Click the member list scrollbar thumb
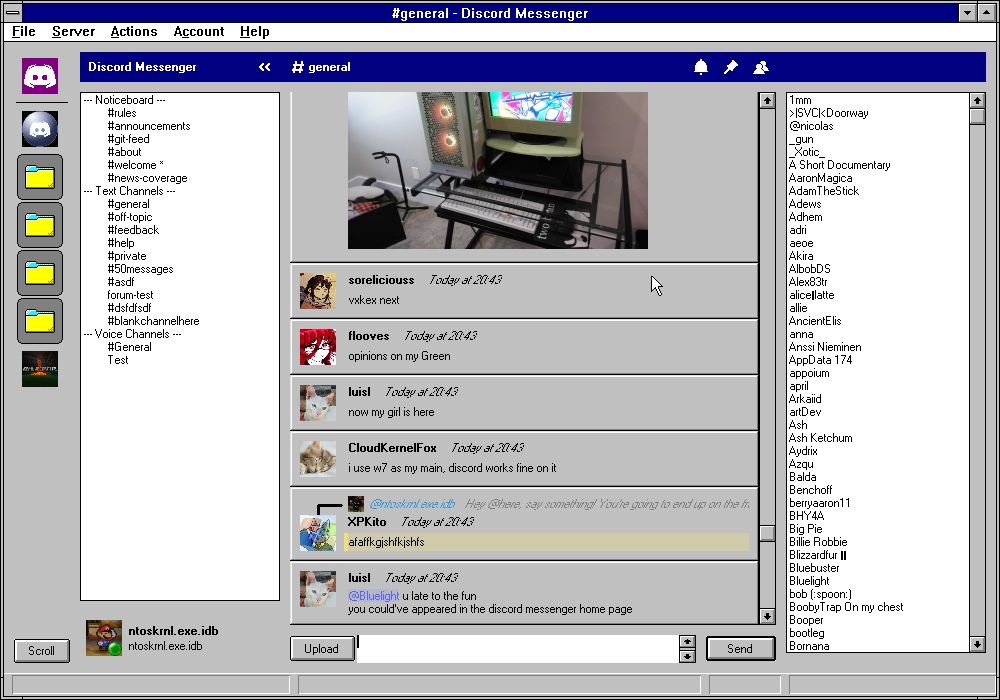Screen dimensions: 1000x700 [977, 116]
